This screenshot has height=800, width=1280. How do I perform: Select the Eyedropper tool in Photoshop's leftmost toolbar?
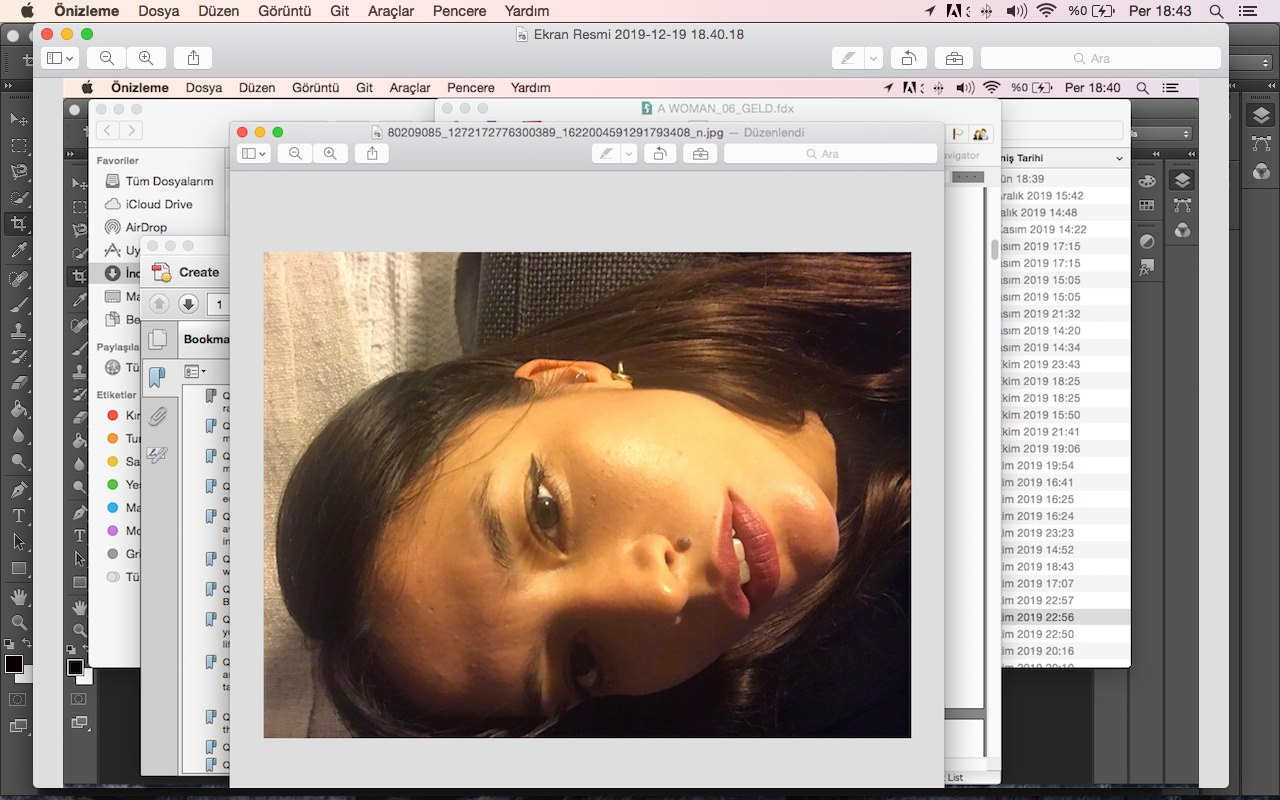[18, 250]
